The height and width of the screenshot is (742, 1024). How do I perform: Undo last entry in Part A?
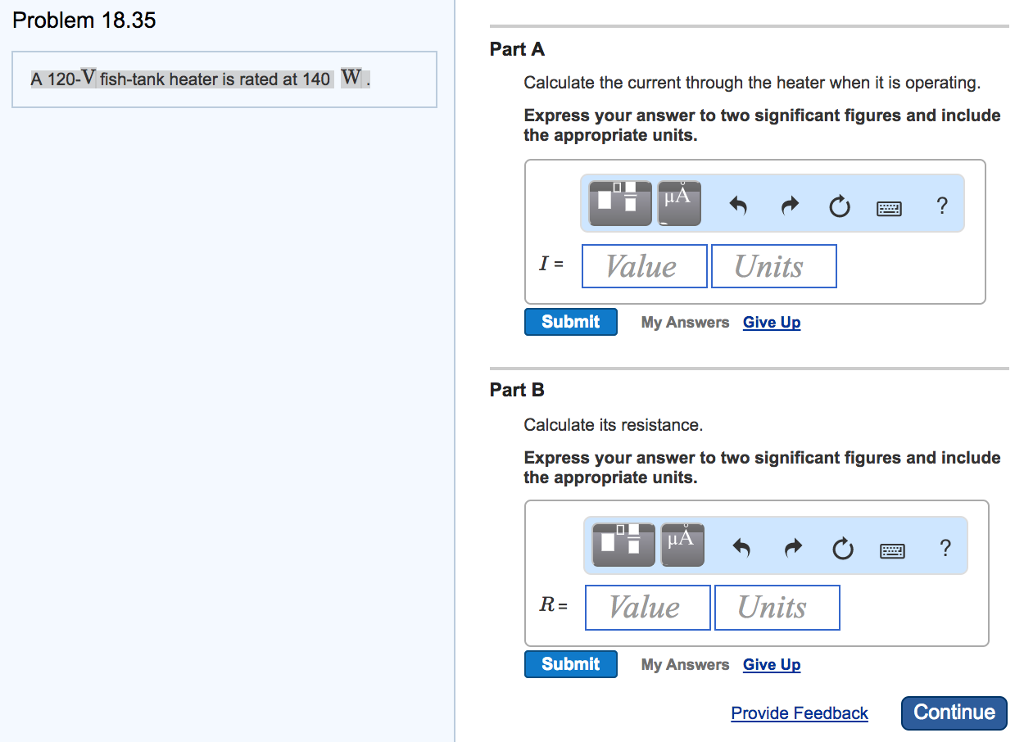(738, 207)
